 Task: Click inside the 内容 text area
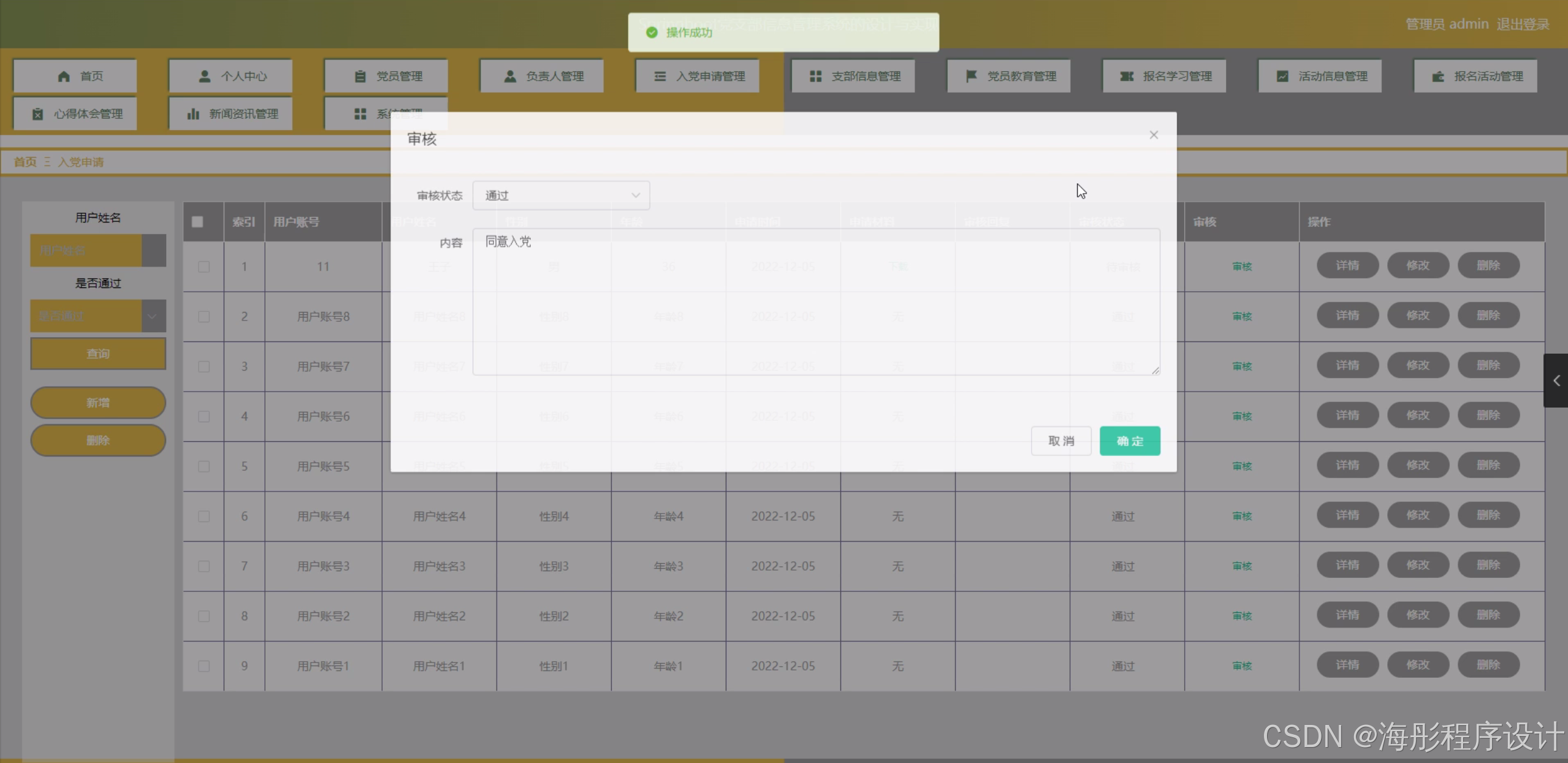(815, 302)
